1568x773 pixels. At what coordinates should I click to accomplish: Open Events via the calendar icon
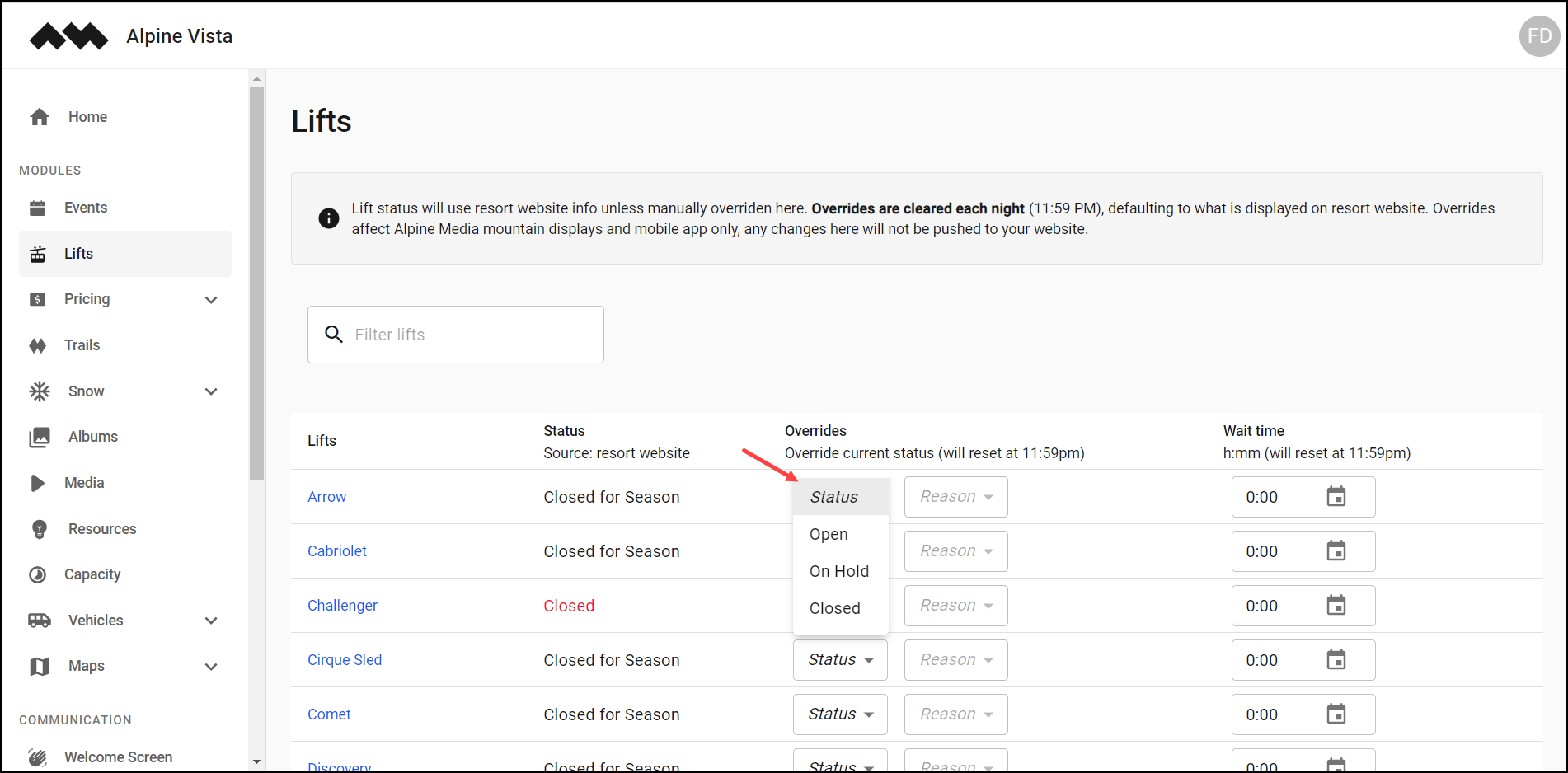coord(38,208)
